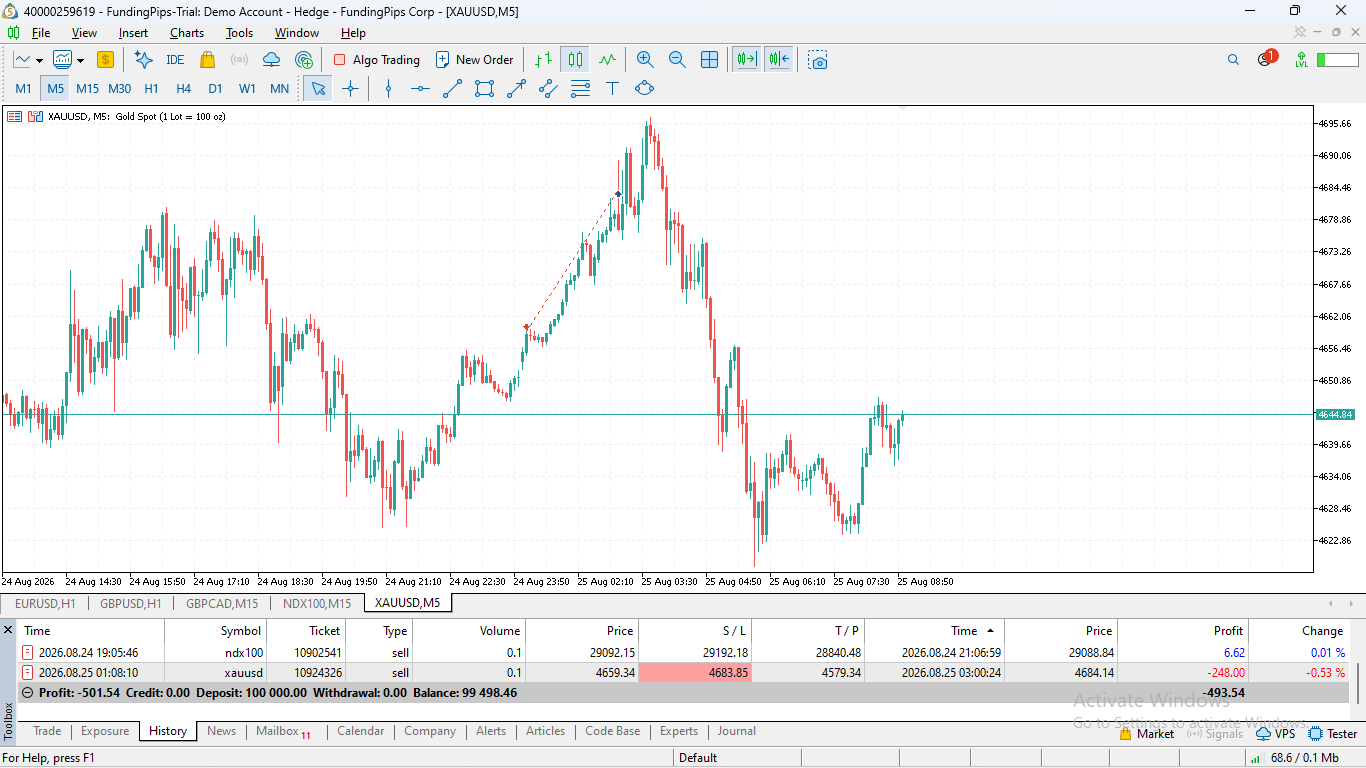Select the Fibonacci retracement tool
Viewport: 1366px width, 768px height.
[580, 88]
